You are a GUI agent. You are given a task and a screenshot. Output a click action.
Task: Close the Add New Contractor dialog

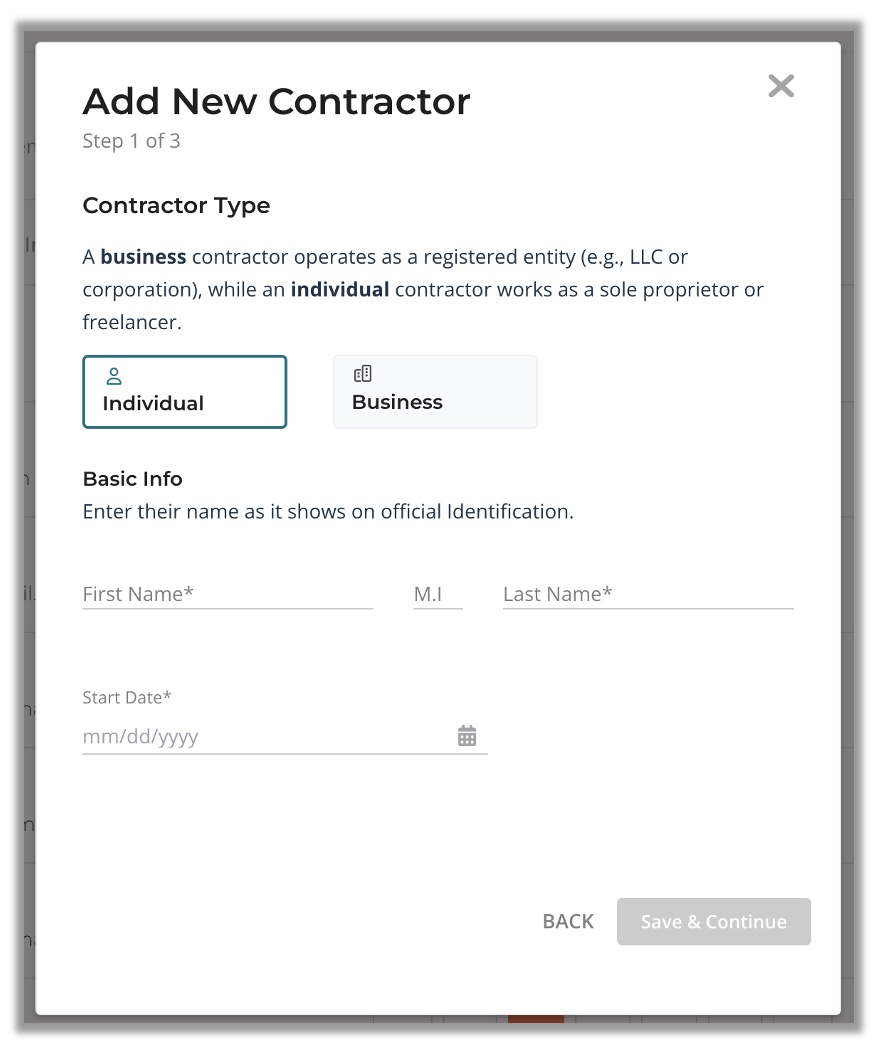coord(781,86)
